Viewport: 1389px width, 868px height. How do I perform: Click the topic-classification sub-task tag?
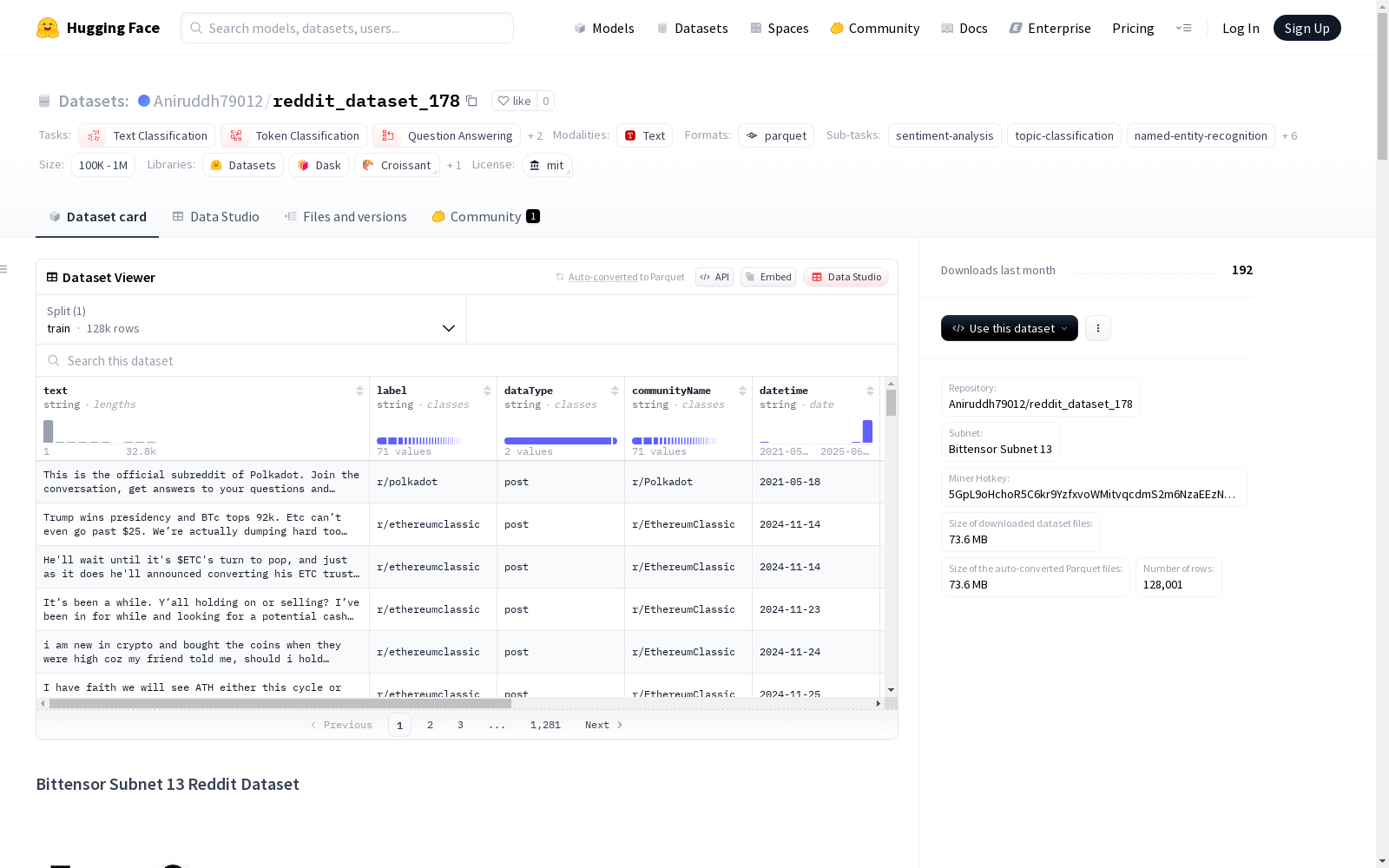[x=1063, y=135]
